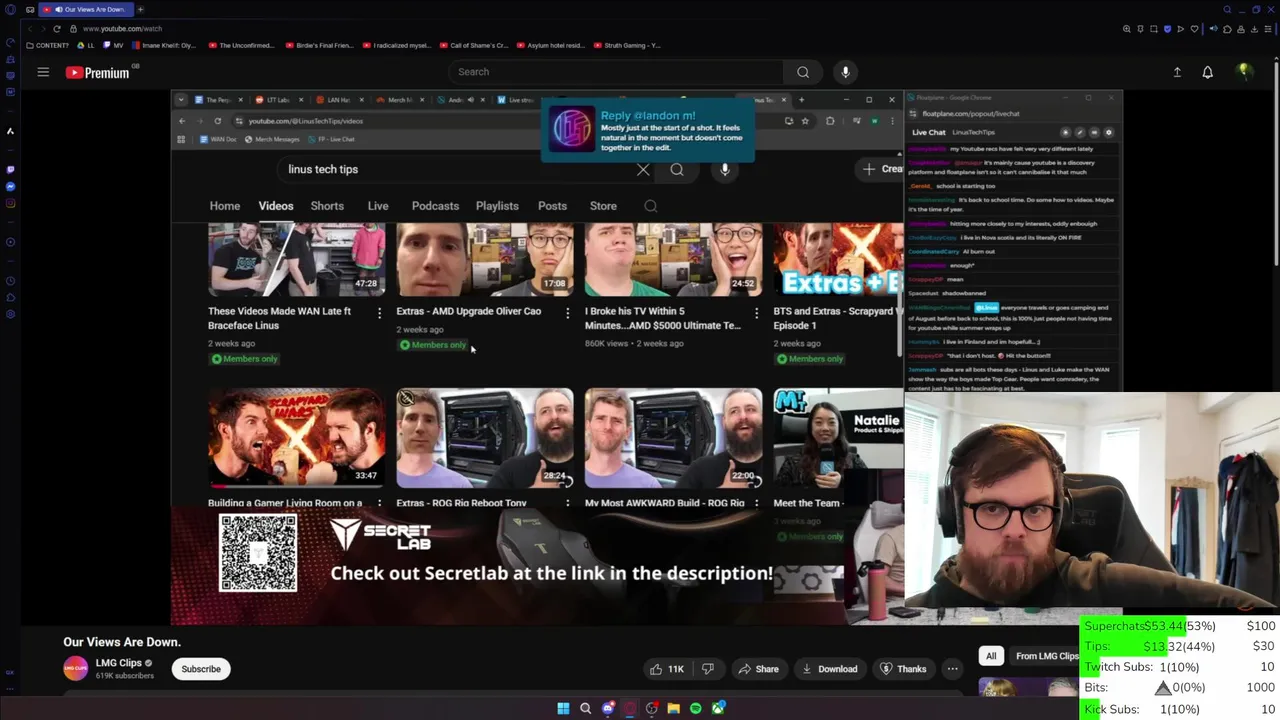This screenshot has width=1280, height=720.
Task: Open Birdie's Final Frien... bookmark
Action: (320, 45)
